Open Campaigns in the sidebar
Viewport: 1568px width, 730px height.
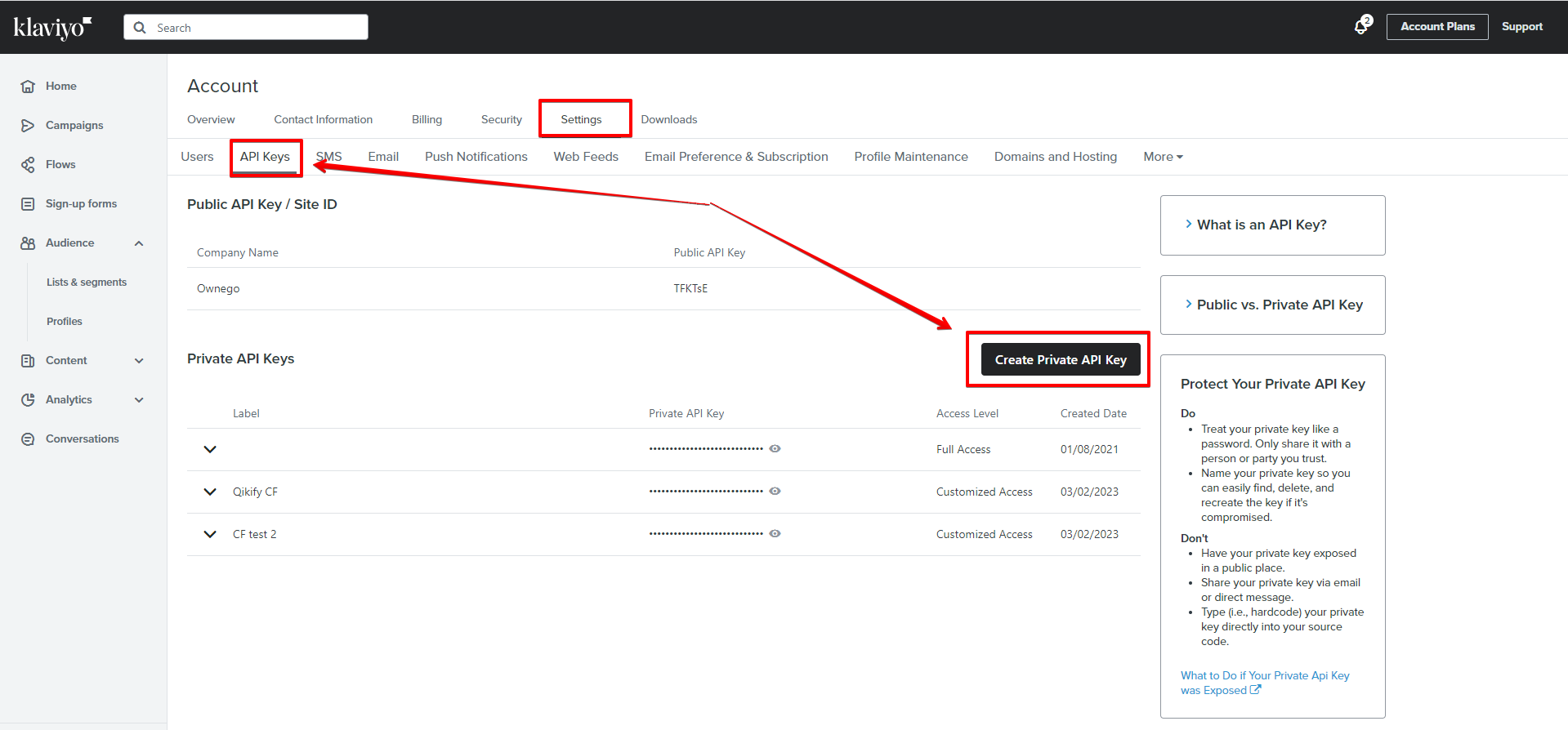(74, 125)
